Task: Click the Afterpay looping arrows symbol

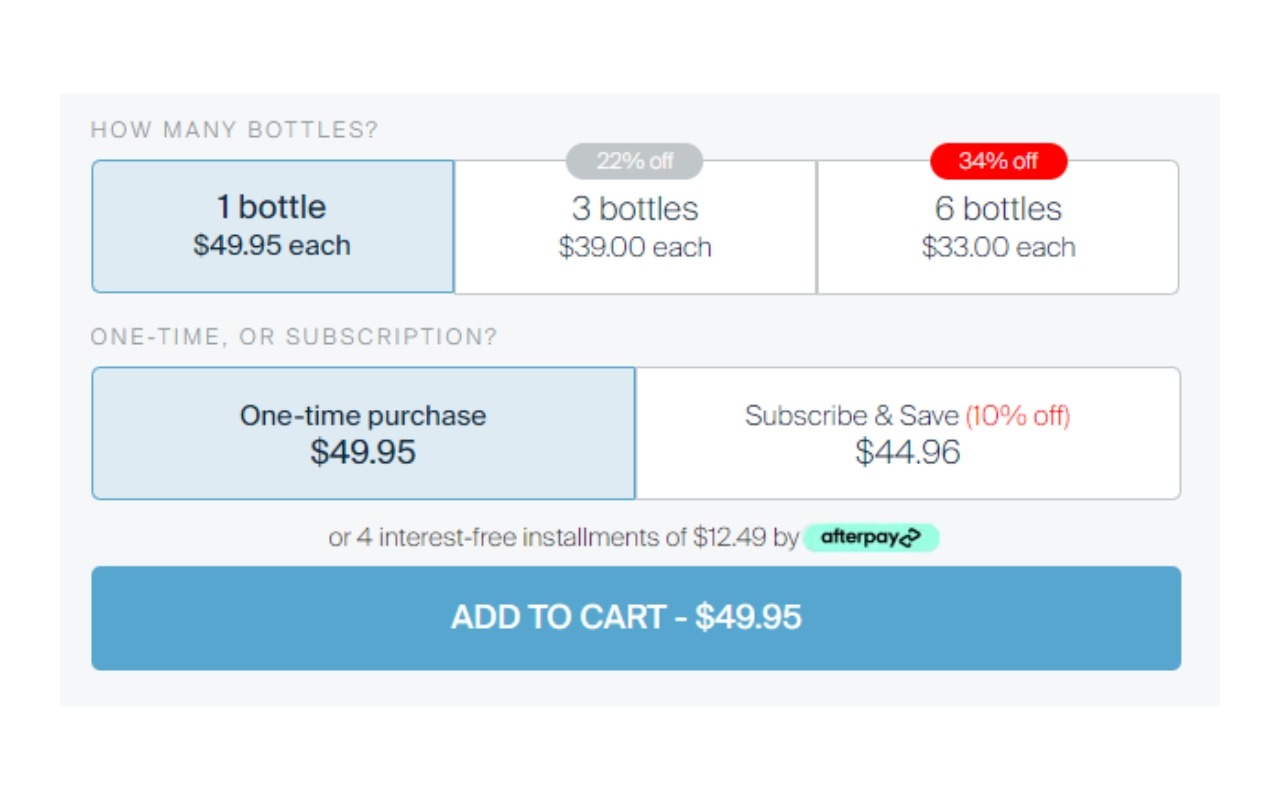Action: click(909, 538)
